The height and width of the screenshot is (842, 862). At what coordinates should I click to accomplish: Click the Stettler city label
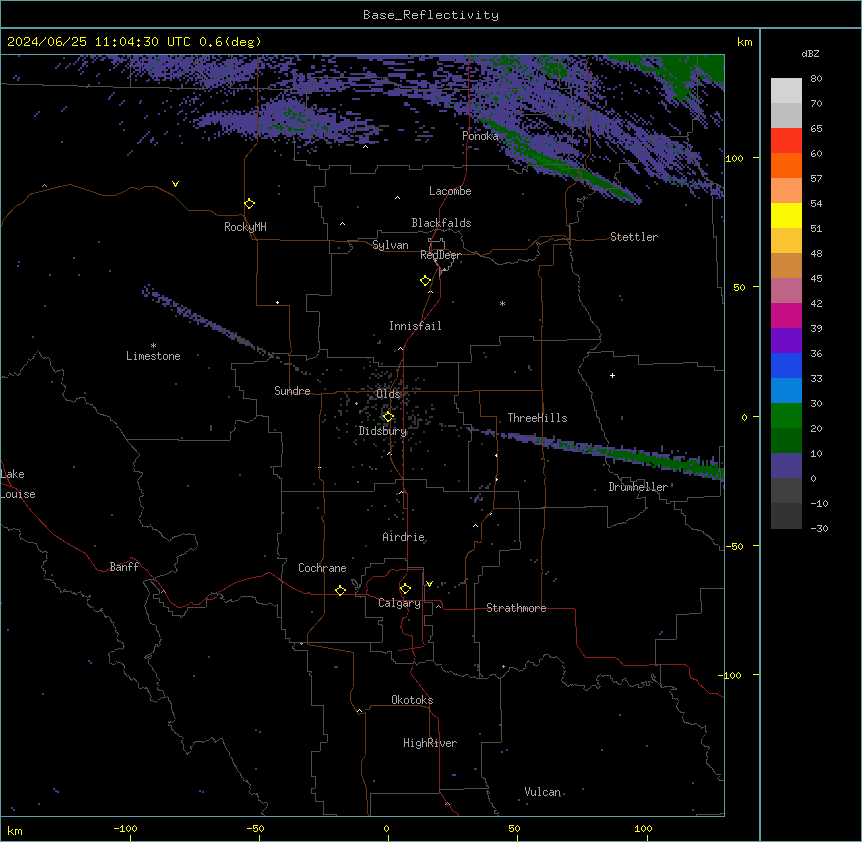634,237
